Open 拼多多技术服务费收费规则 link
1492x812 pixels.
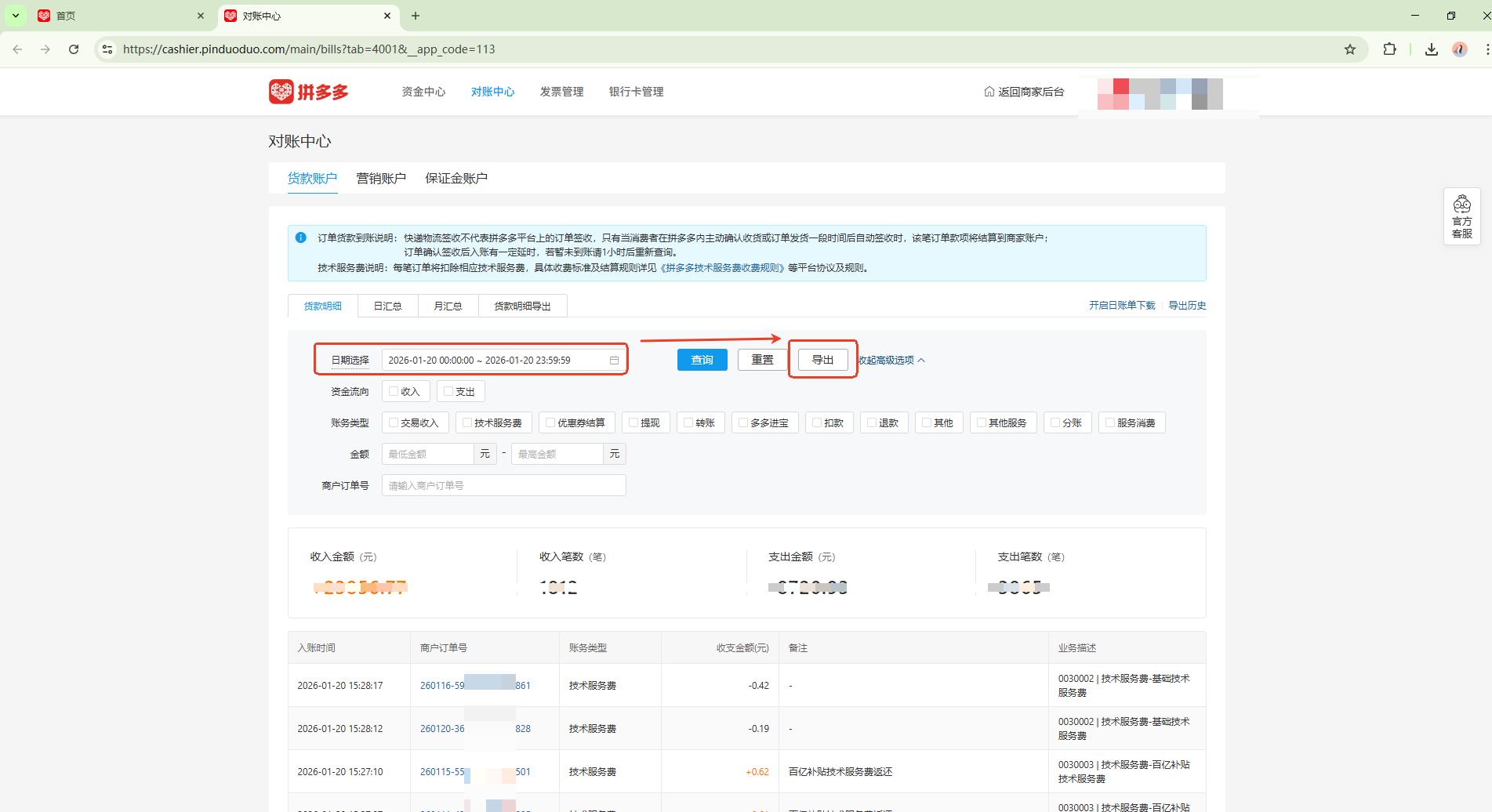pyautogui.click(x=721, y=268)
